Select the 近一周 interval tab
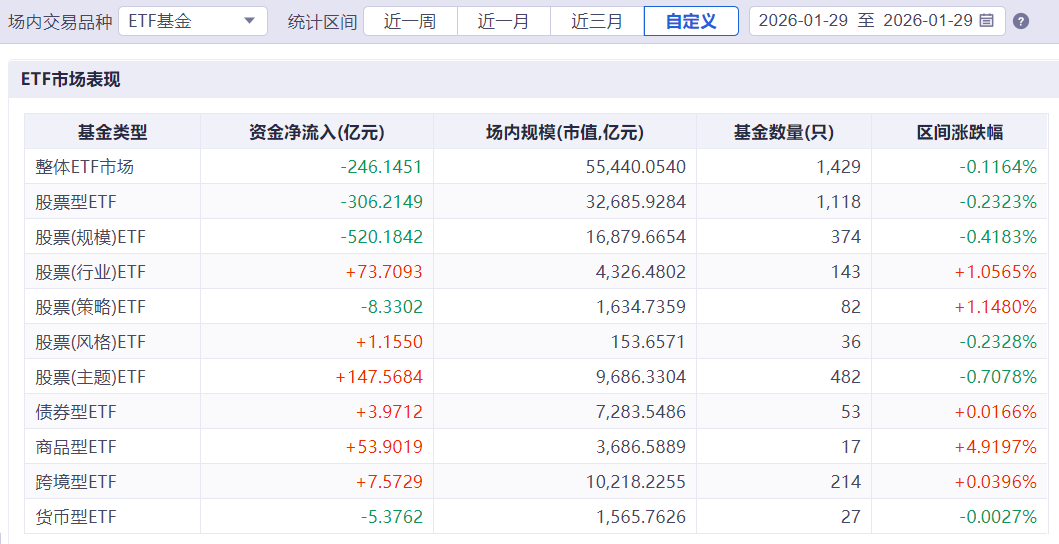1059x544 pixels. (x=410, y=21)
